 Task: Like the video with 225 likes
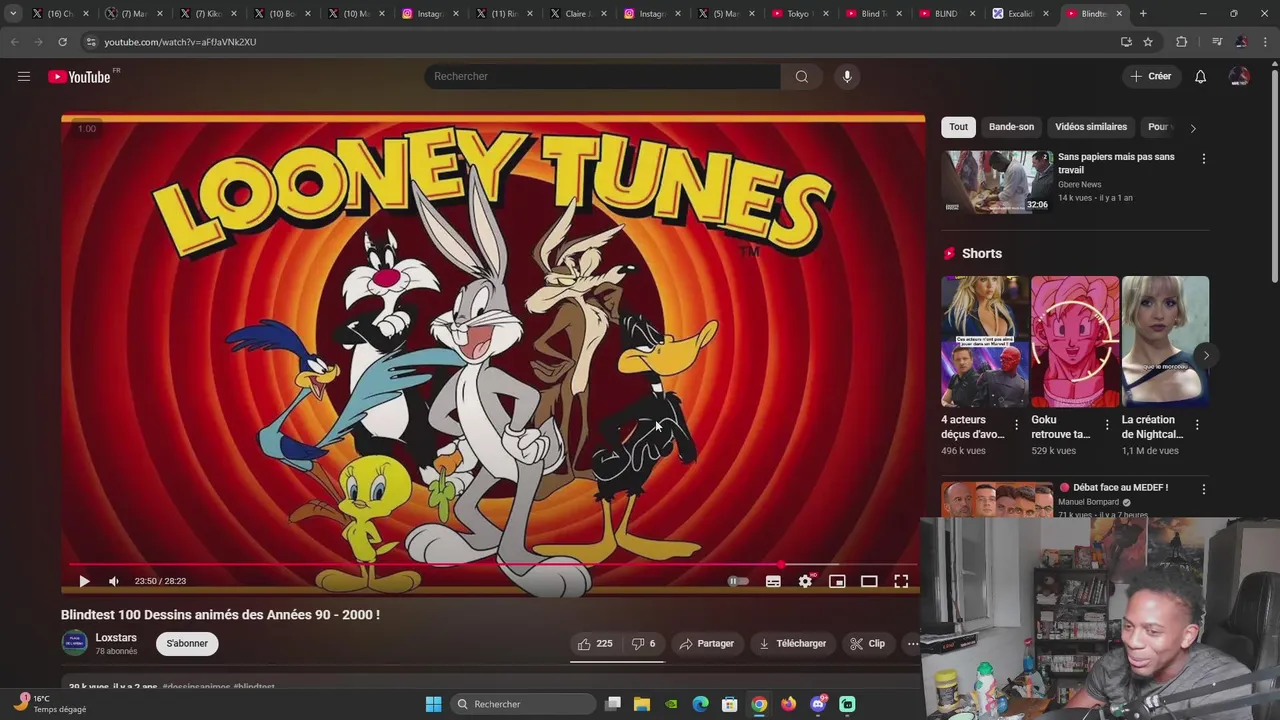pos(594,644)
